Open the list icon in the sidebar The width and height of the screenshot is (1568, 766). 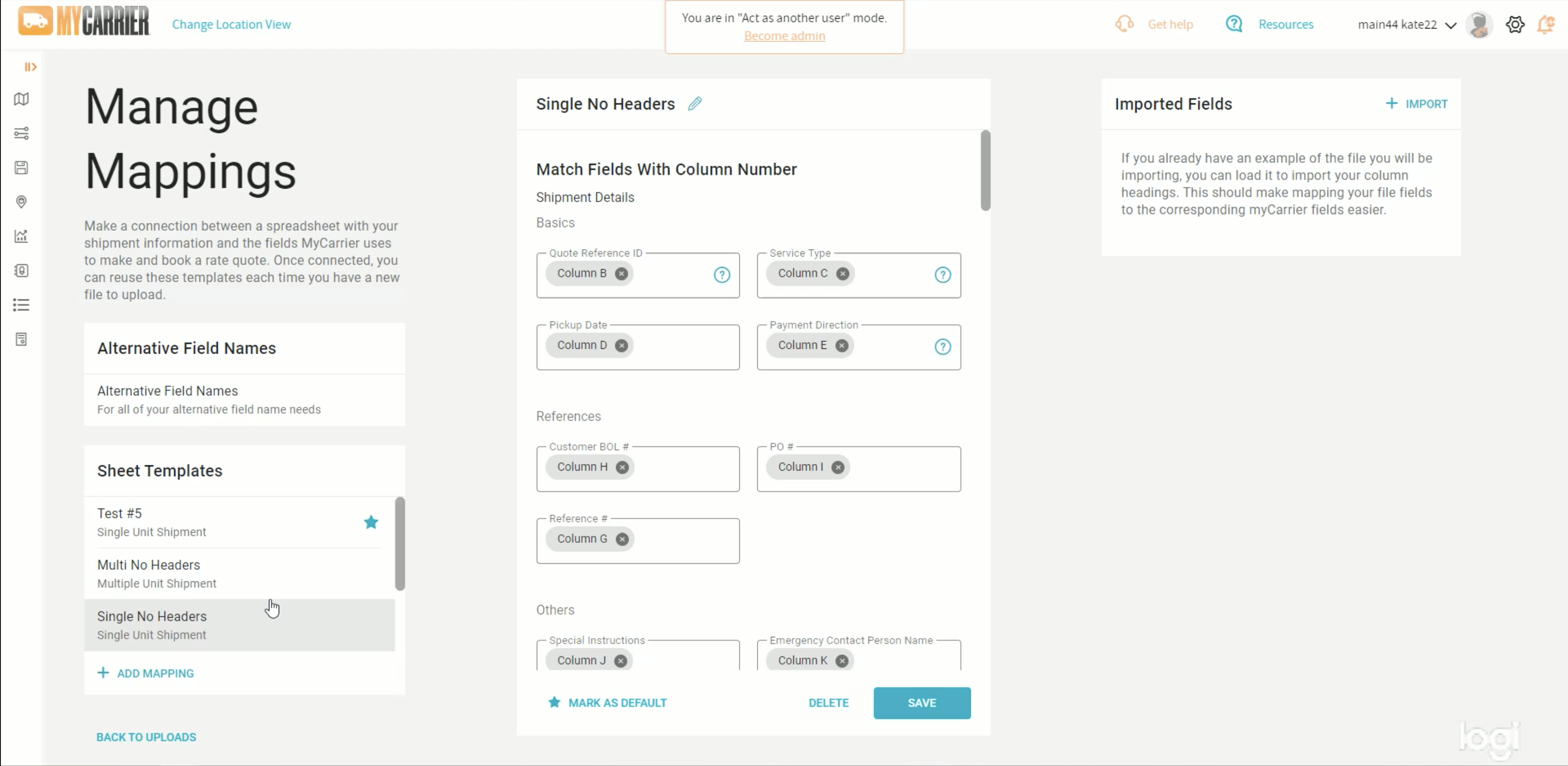tap(21, 305)
